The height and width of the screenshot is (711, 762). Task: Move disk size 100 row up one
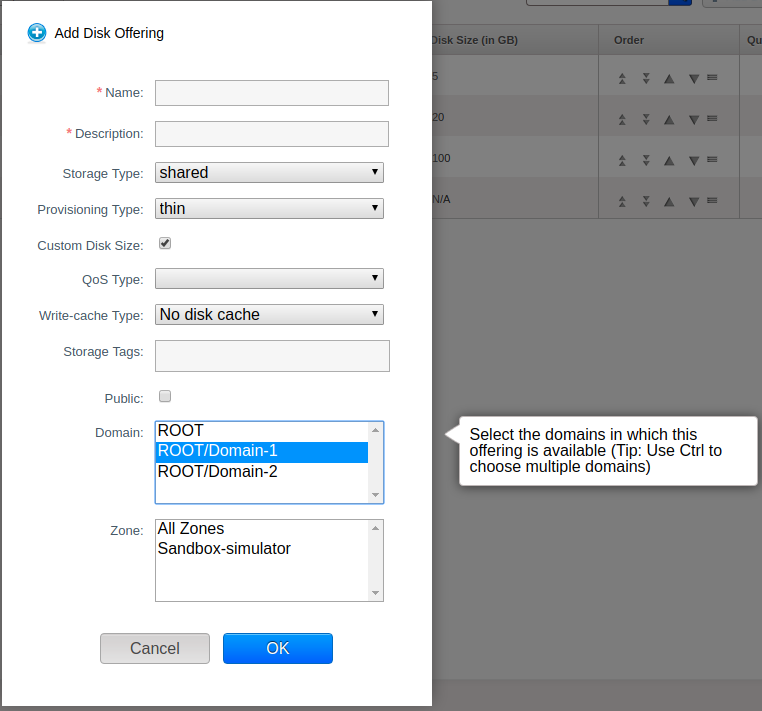coord(669,160)
